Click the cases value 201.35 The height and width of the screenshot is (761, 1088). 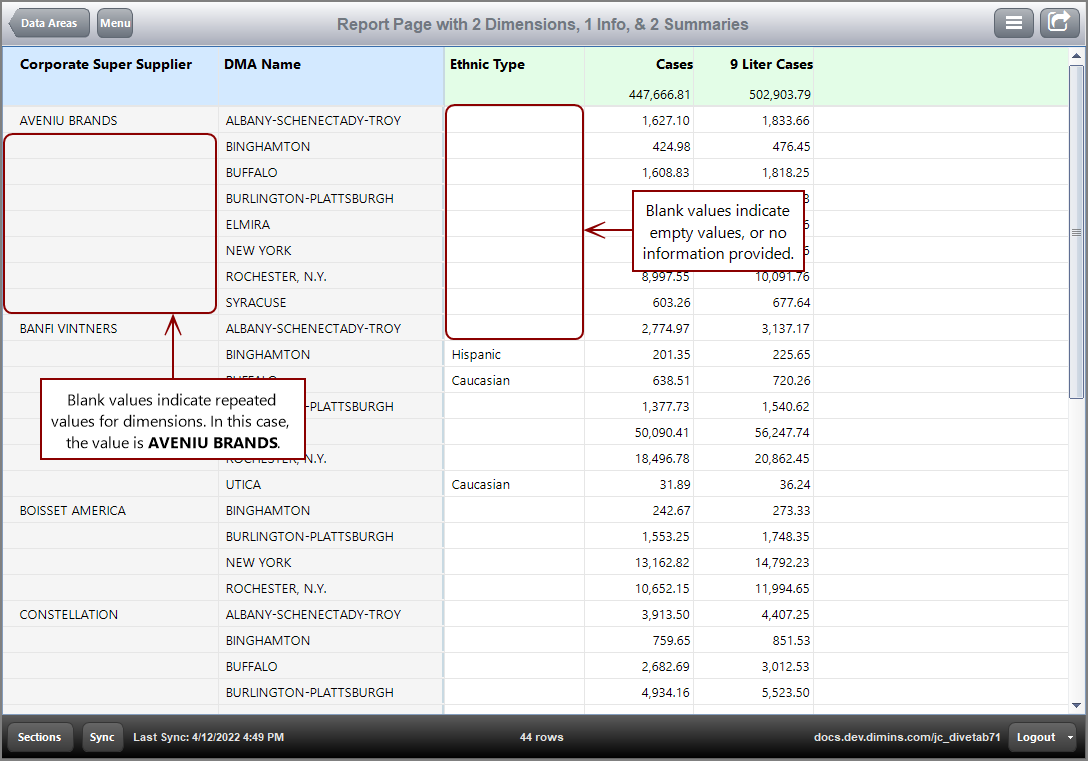click(671, 354)
